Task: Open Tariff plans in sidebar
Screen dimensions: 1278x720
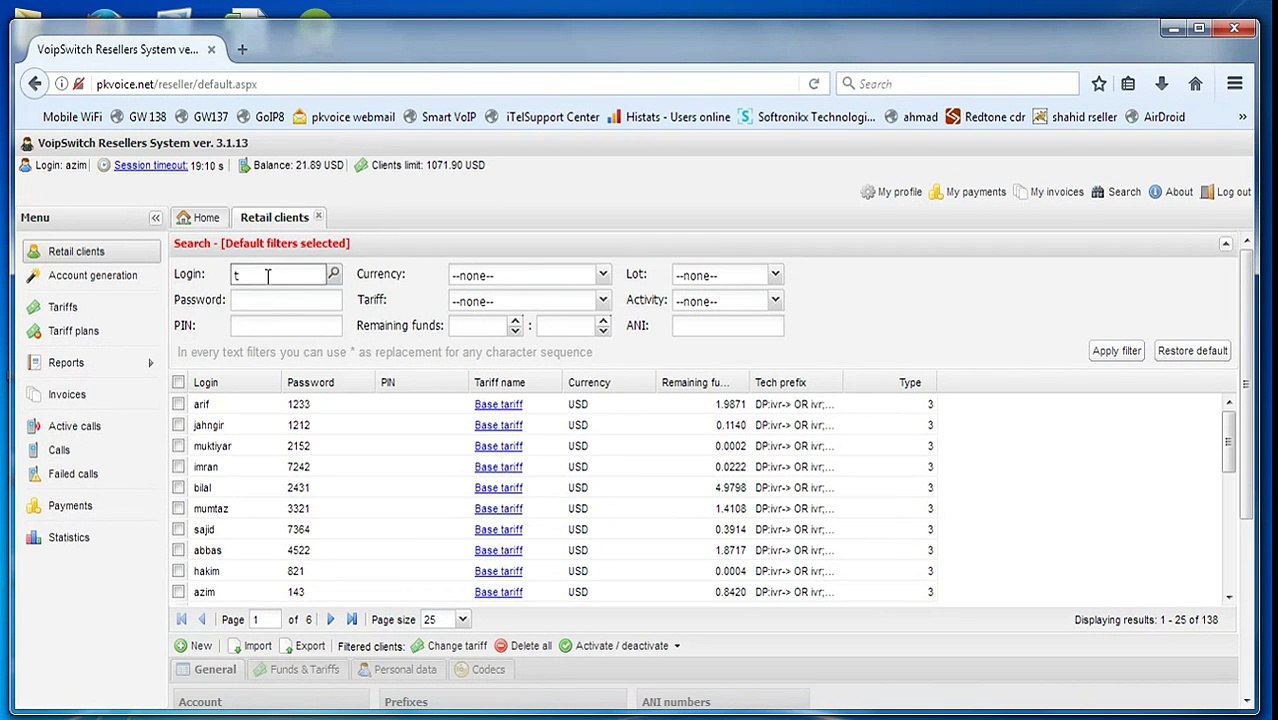Action: 91,331
